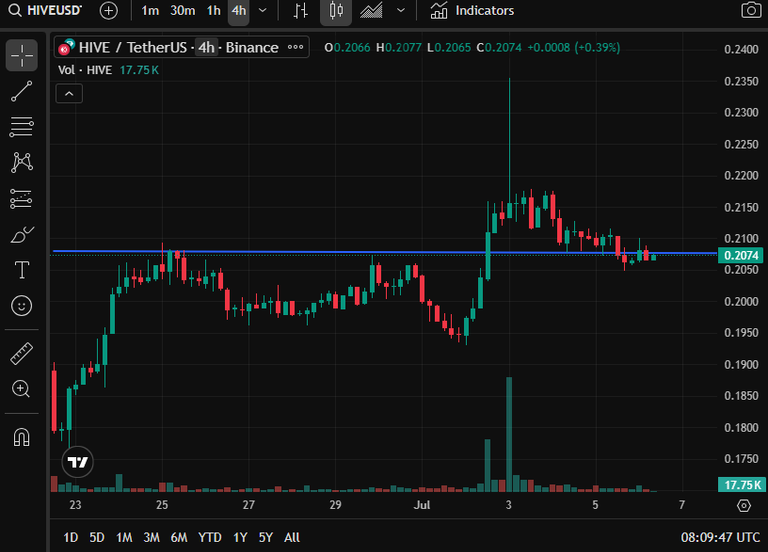The image size is (768, 552).
Task: Set the range to 5Y
Action: pyautogui.click(x=265, y=537)
